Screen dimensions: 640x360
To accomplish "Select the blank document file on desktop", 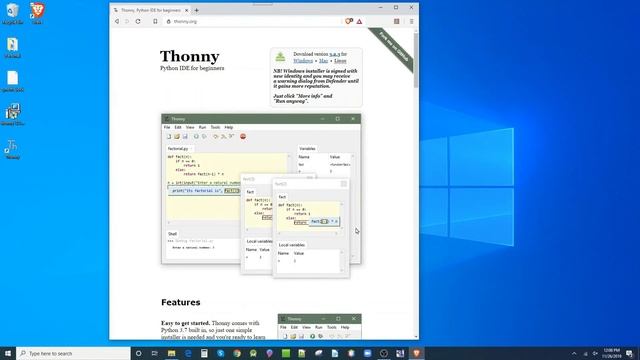I will 13,81.
